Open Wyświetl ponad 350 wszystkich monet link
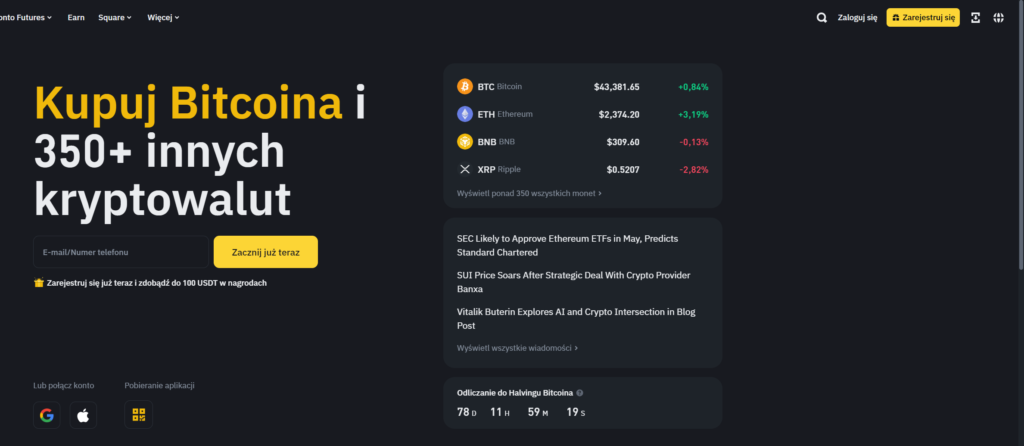This screenshot has width=1024, height=446. [529, 192]
